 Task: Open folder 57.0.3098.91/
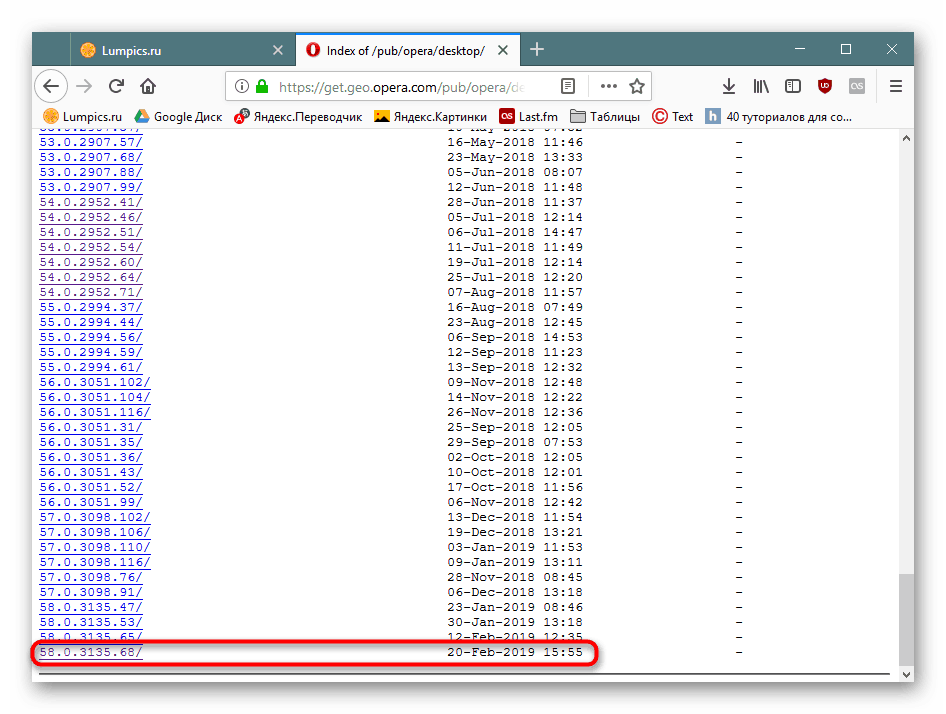tap(90, 591)
